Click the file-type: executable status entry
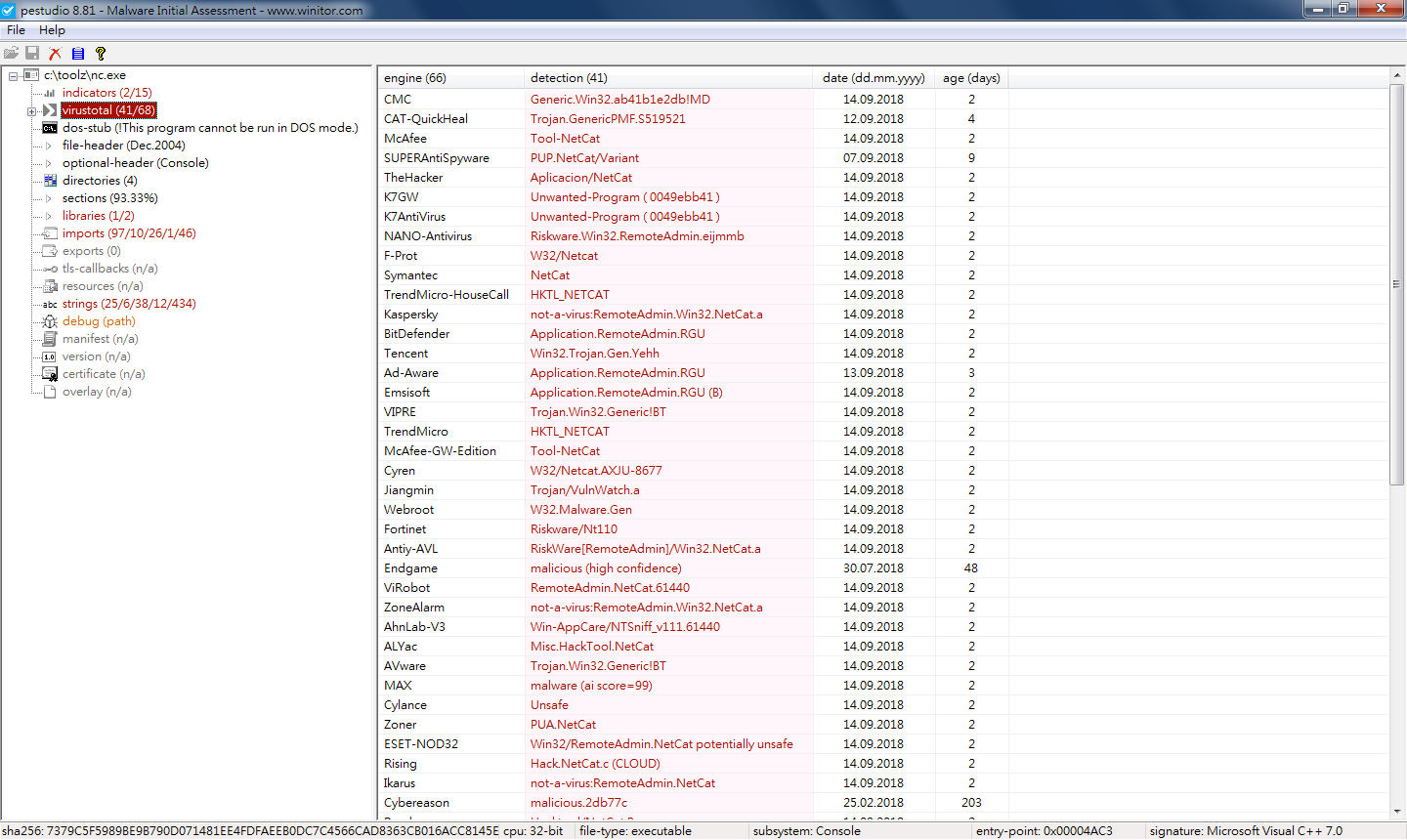 tap(635, 831)
